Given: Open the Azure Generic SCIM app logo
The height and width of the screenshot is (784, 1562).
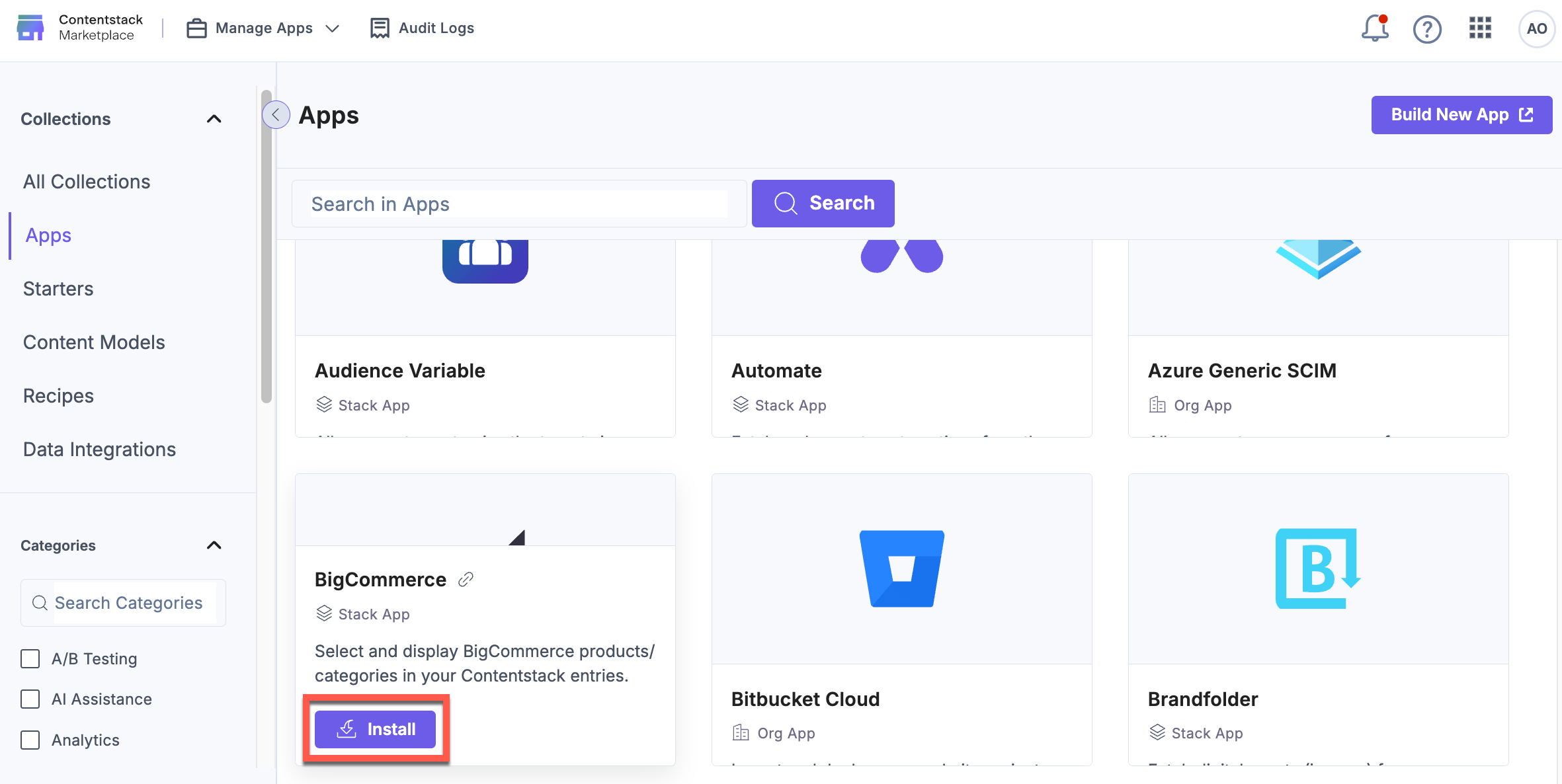Looking at the screenshot, I should point(1319,259).
